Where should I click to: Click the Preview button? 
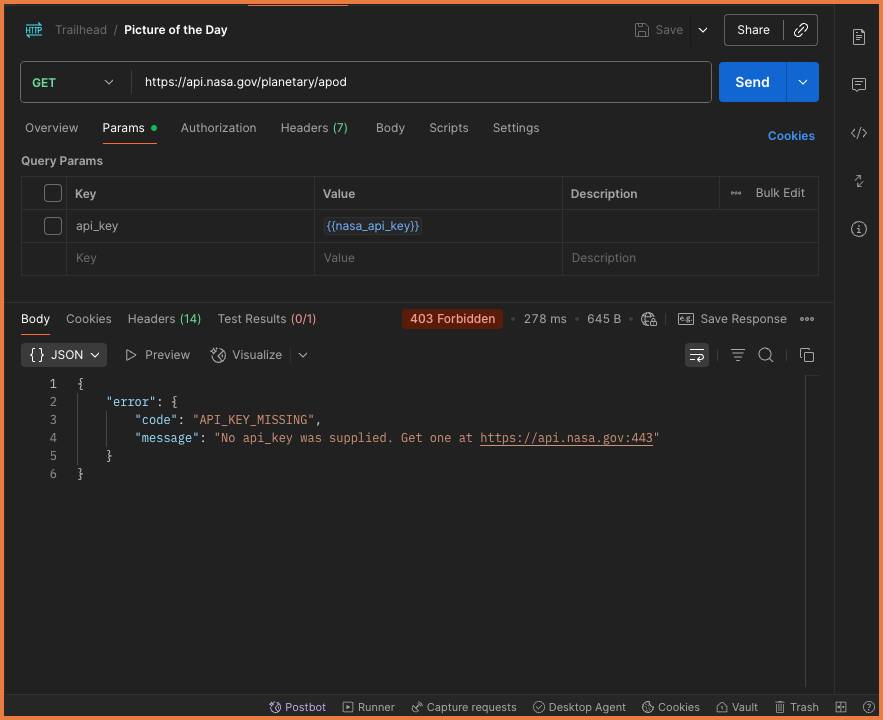pyautogui.click(x=158, y=355)
